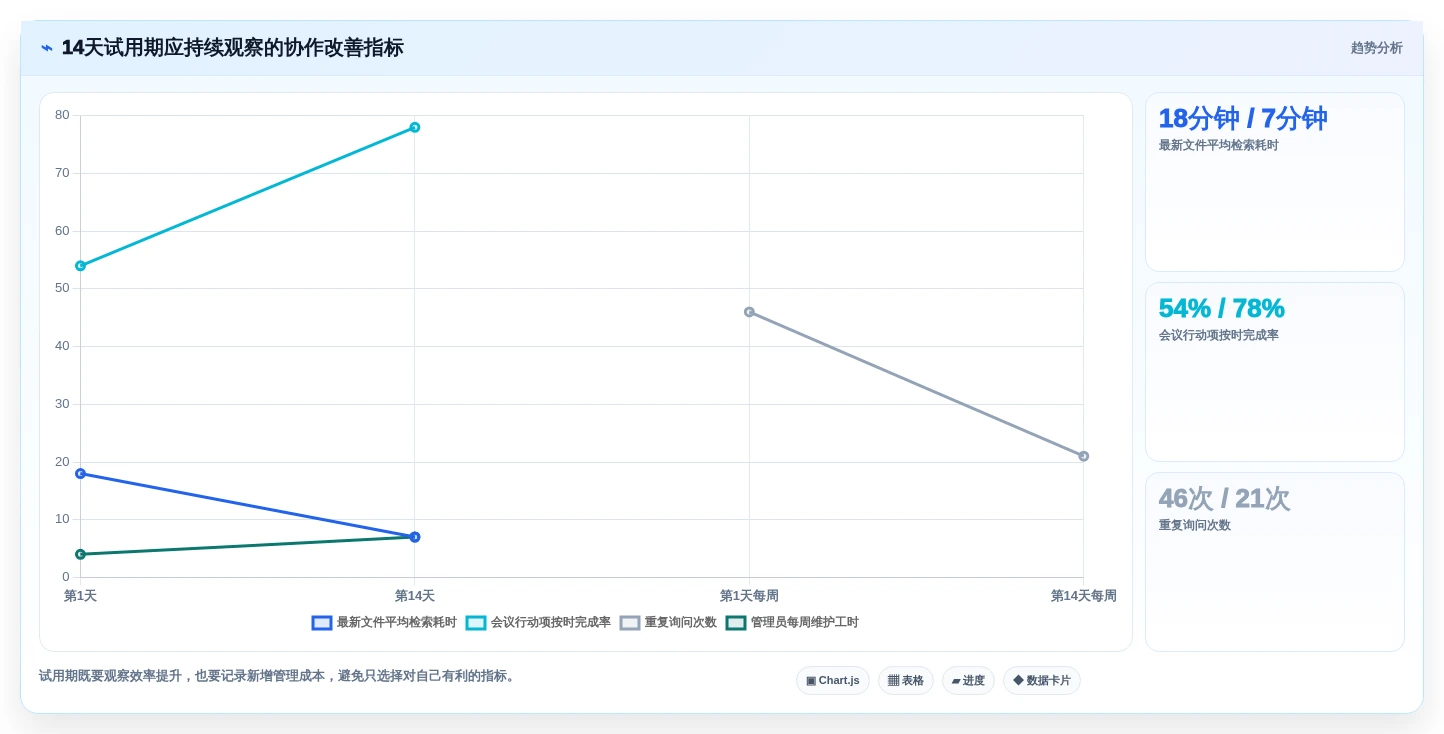Viewport: 1444px width, 734px height.
Task: Select the 表格 tag chip
Action: pyautogui.click(x=906, y=680)
